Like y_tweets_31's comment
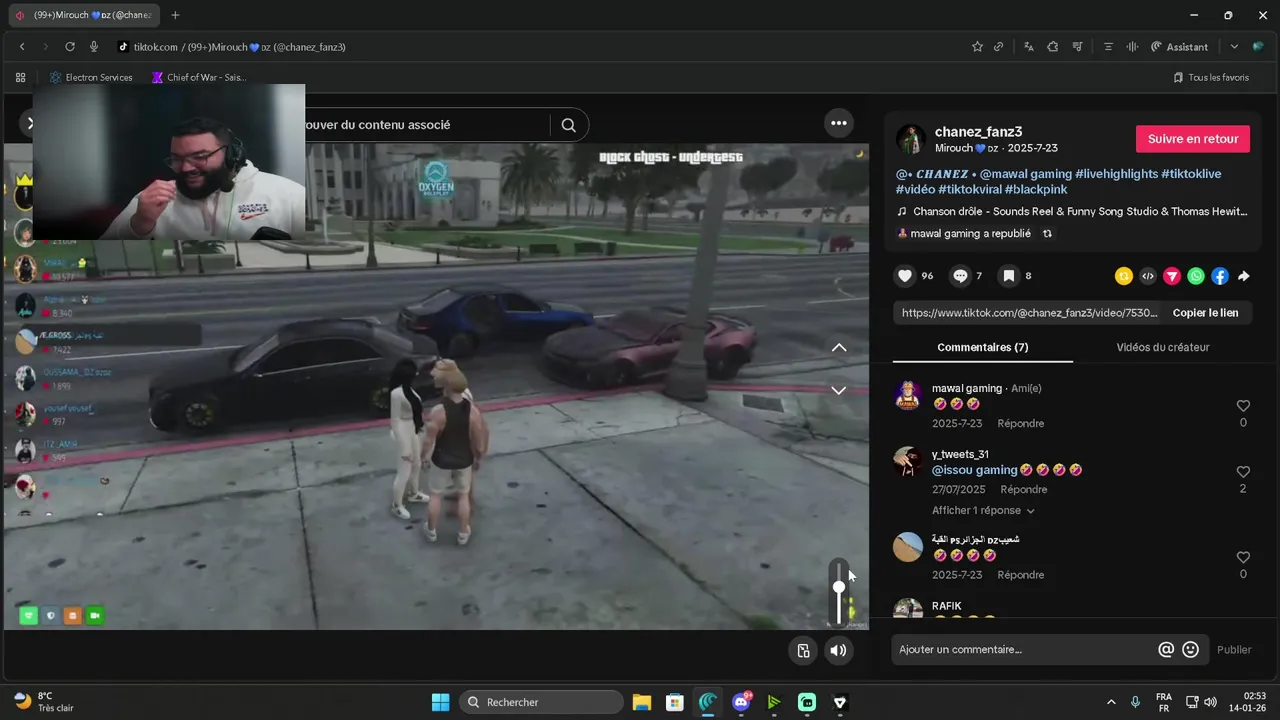The width and height of the screenshot is (1280, 720). pos(1243,472)
